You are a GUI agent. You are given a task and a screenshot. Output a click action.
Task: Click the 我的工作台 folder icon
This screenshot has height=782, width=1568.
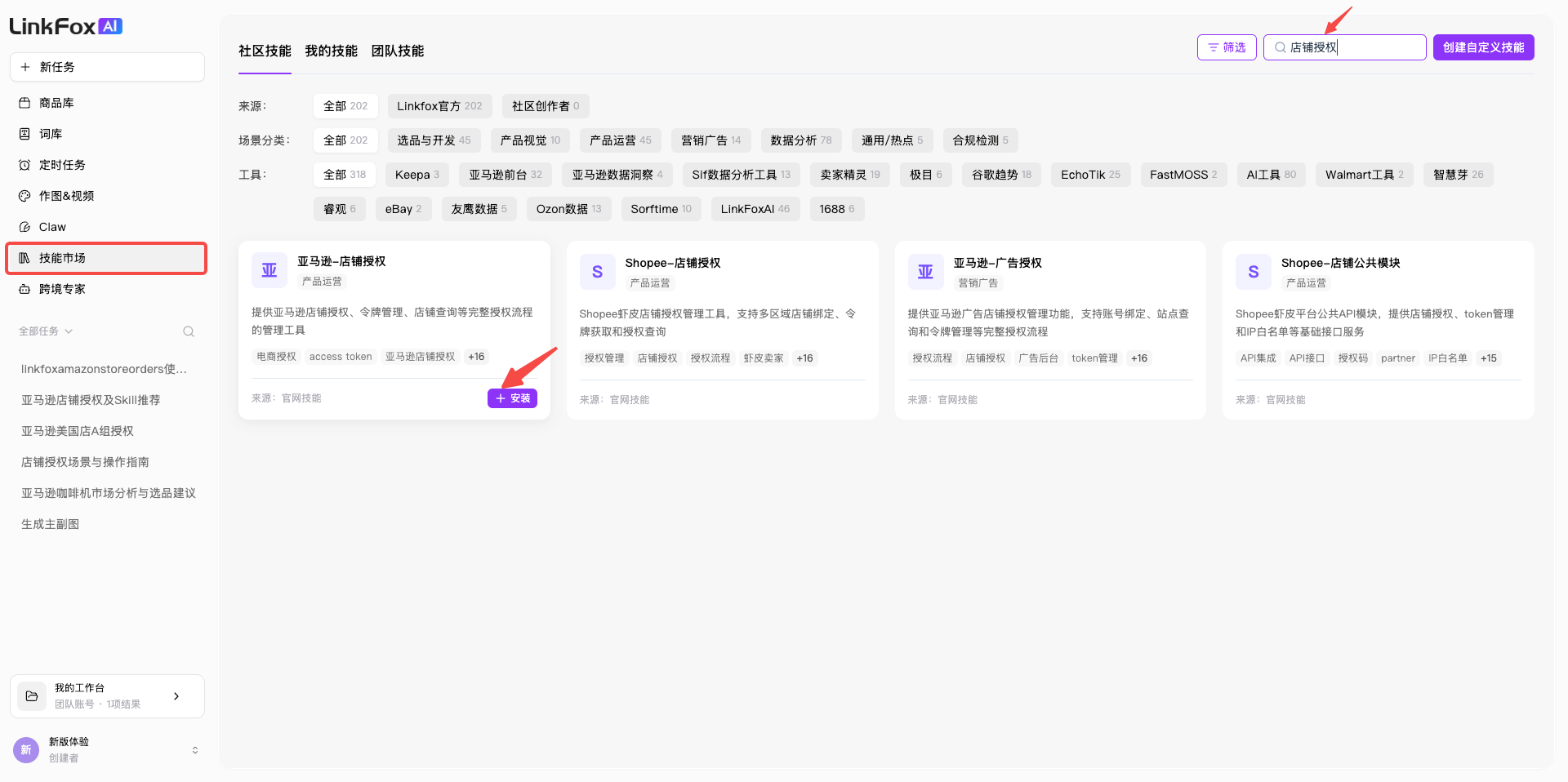pyautogui.click(x=32, y=696)
